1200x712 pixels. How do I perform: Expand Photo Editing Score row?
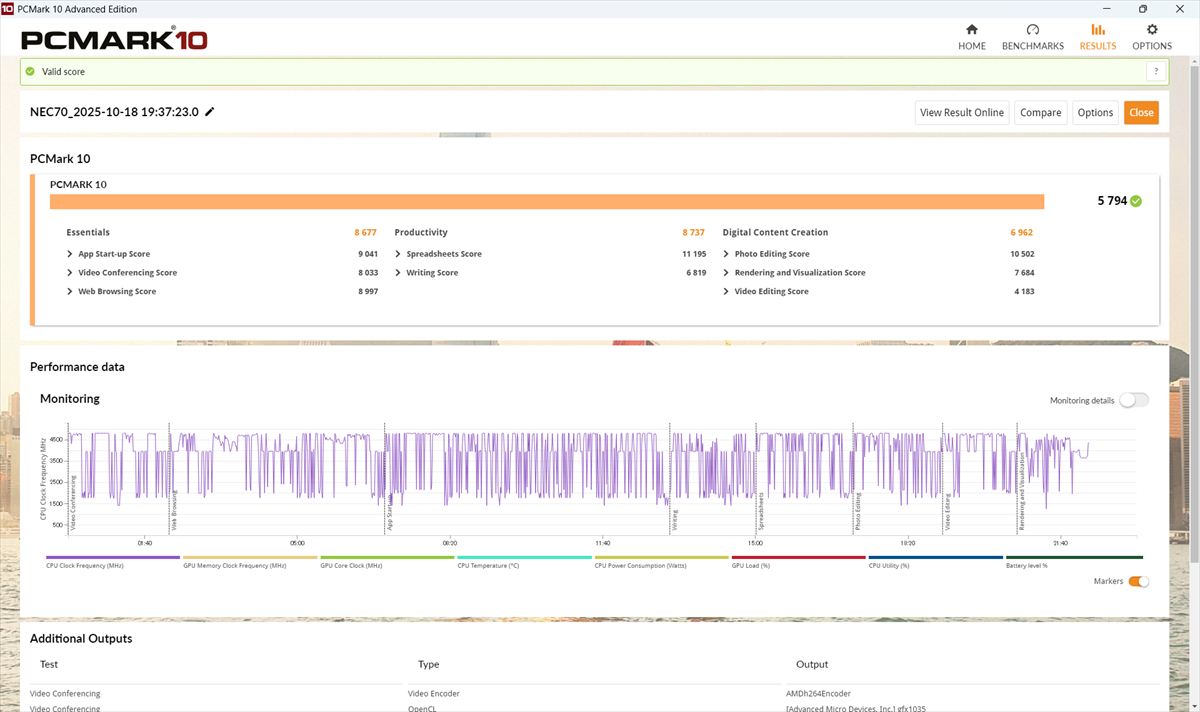[726, 254]
